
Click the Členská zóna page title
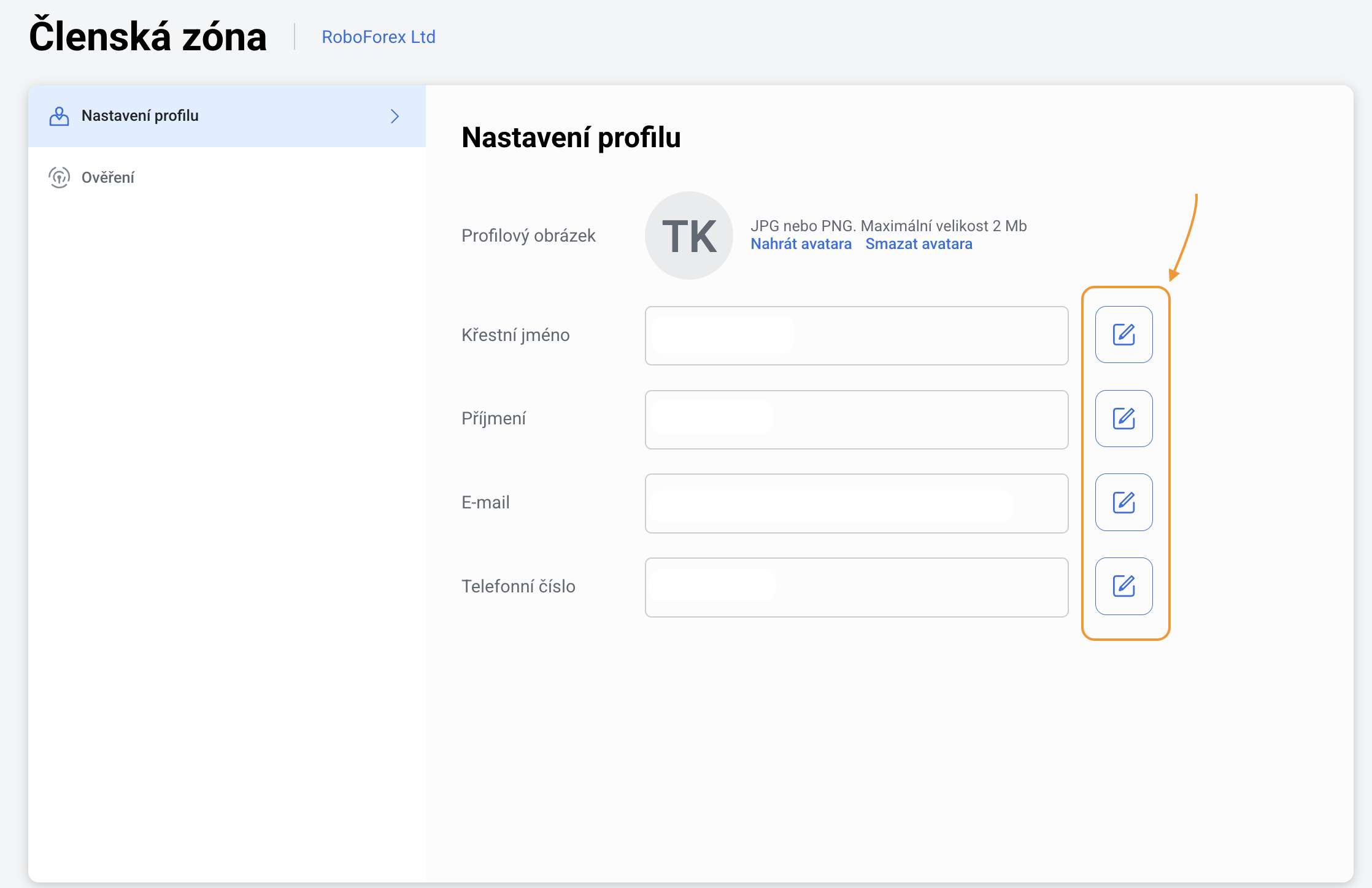click(x=148, y=37)
